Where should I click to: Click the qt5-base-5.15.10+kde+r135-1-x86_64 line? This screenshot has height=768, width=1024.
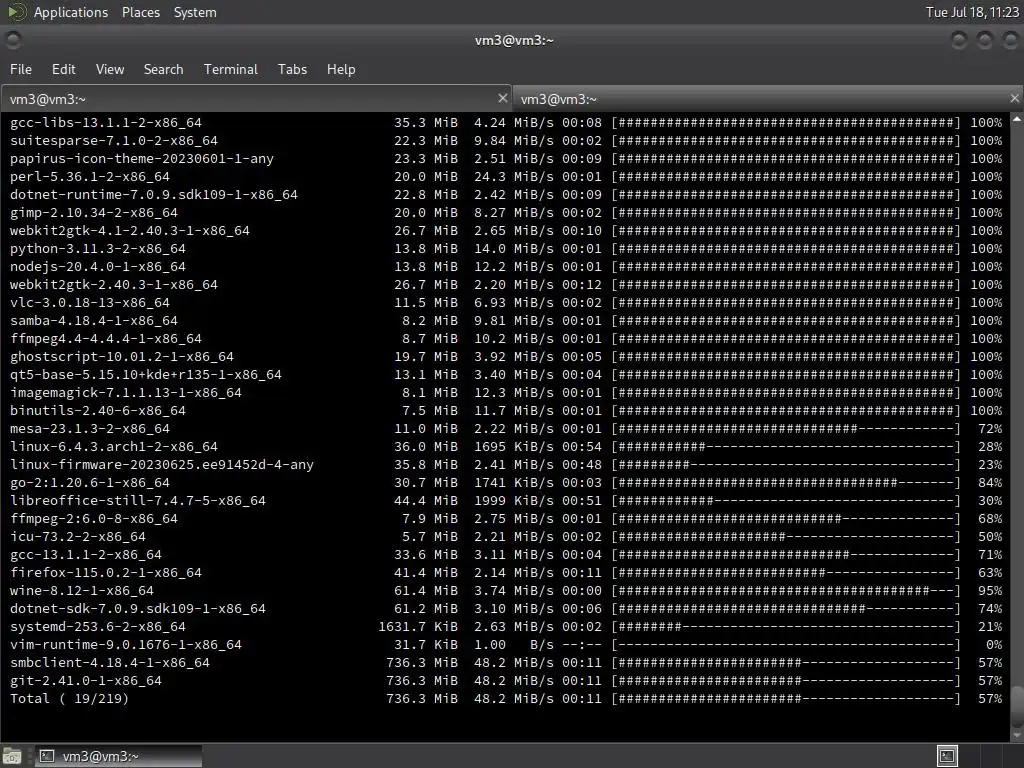coord(505,374)
